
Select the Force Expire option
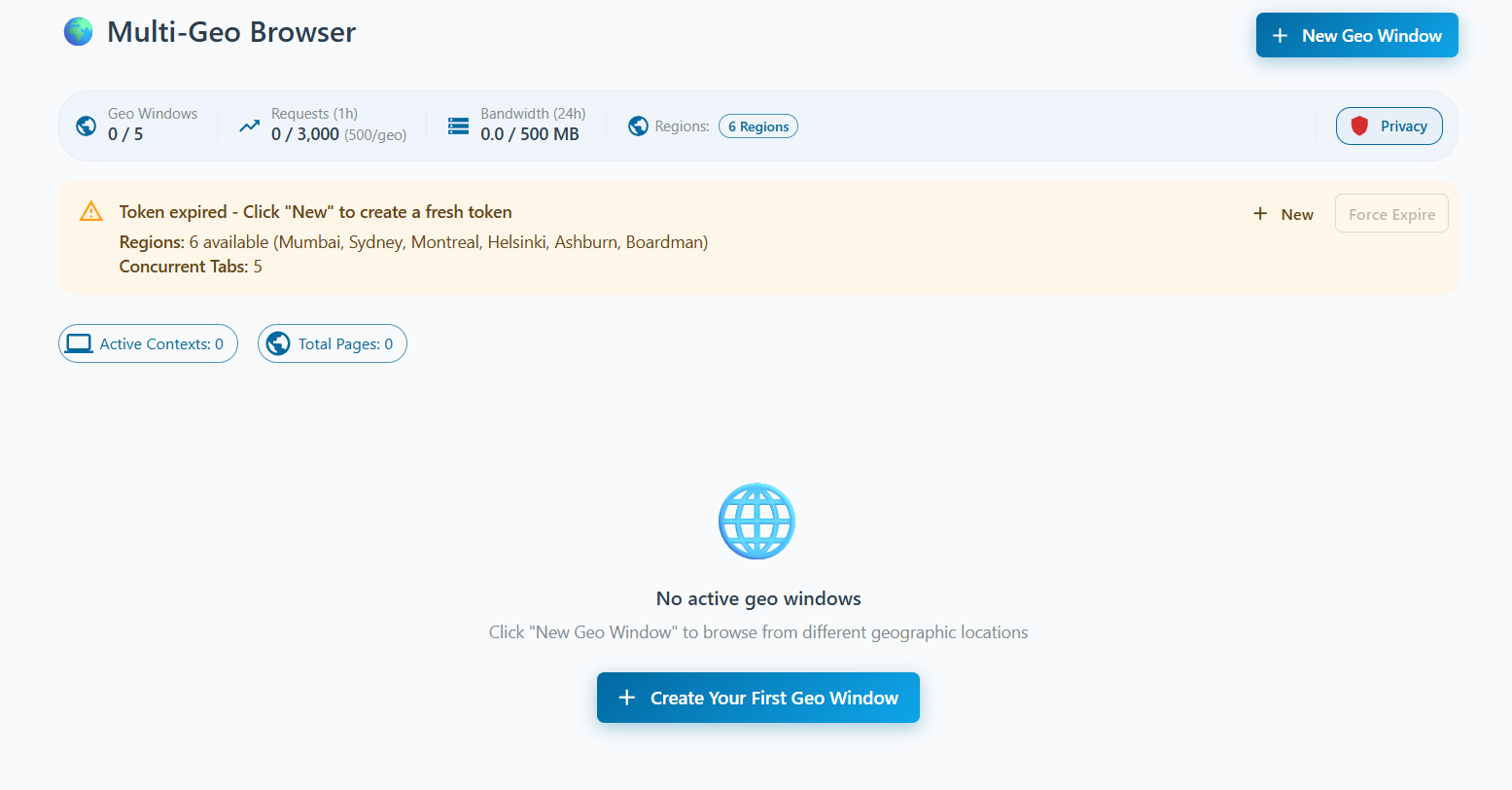pyautogui.click(x=1391, y=213)
